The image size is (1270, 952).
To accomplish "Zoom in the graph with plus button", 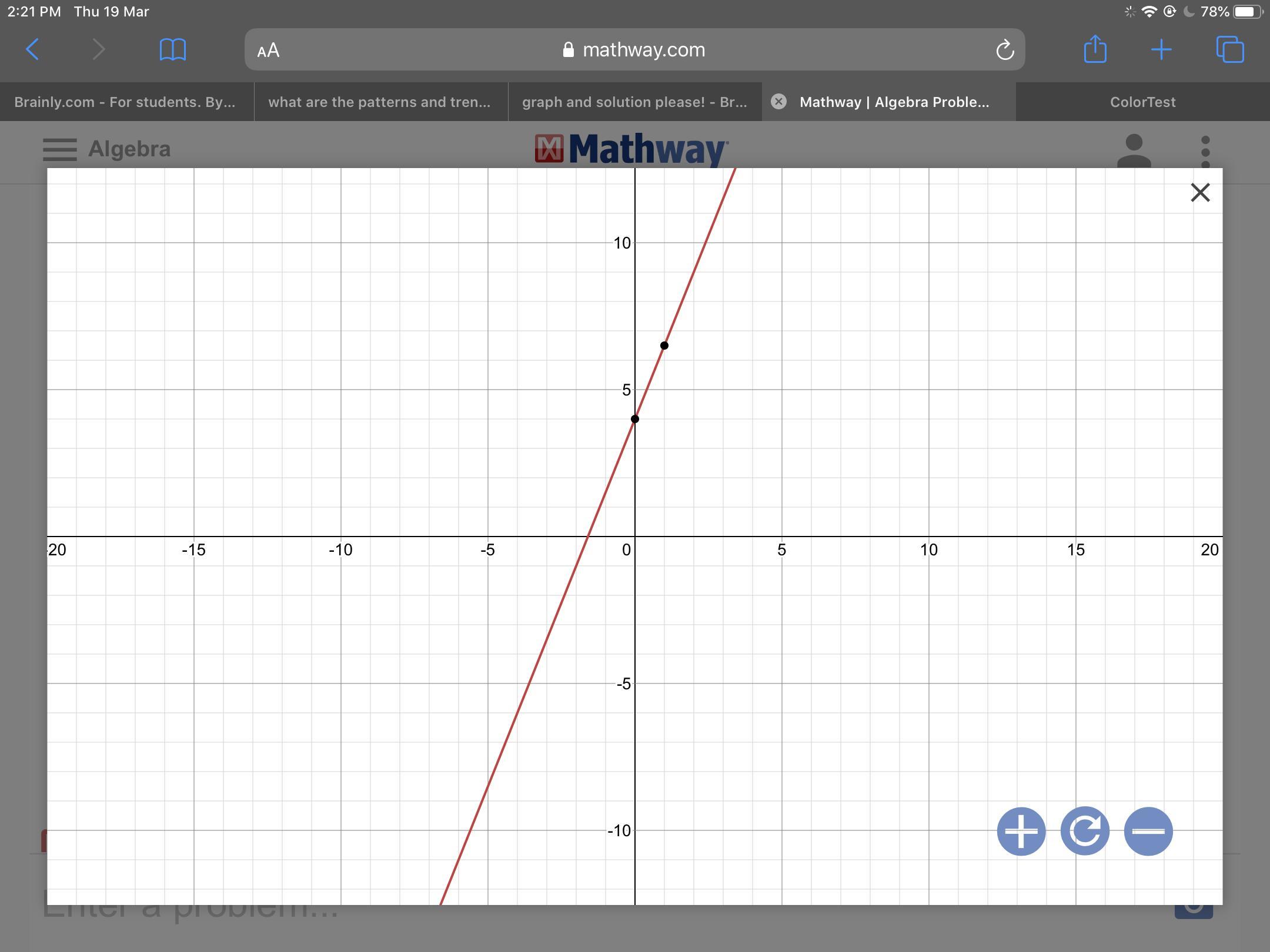I will pyautogui.click(x=1021, y=831).
